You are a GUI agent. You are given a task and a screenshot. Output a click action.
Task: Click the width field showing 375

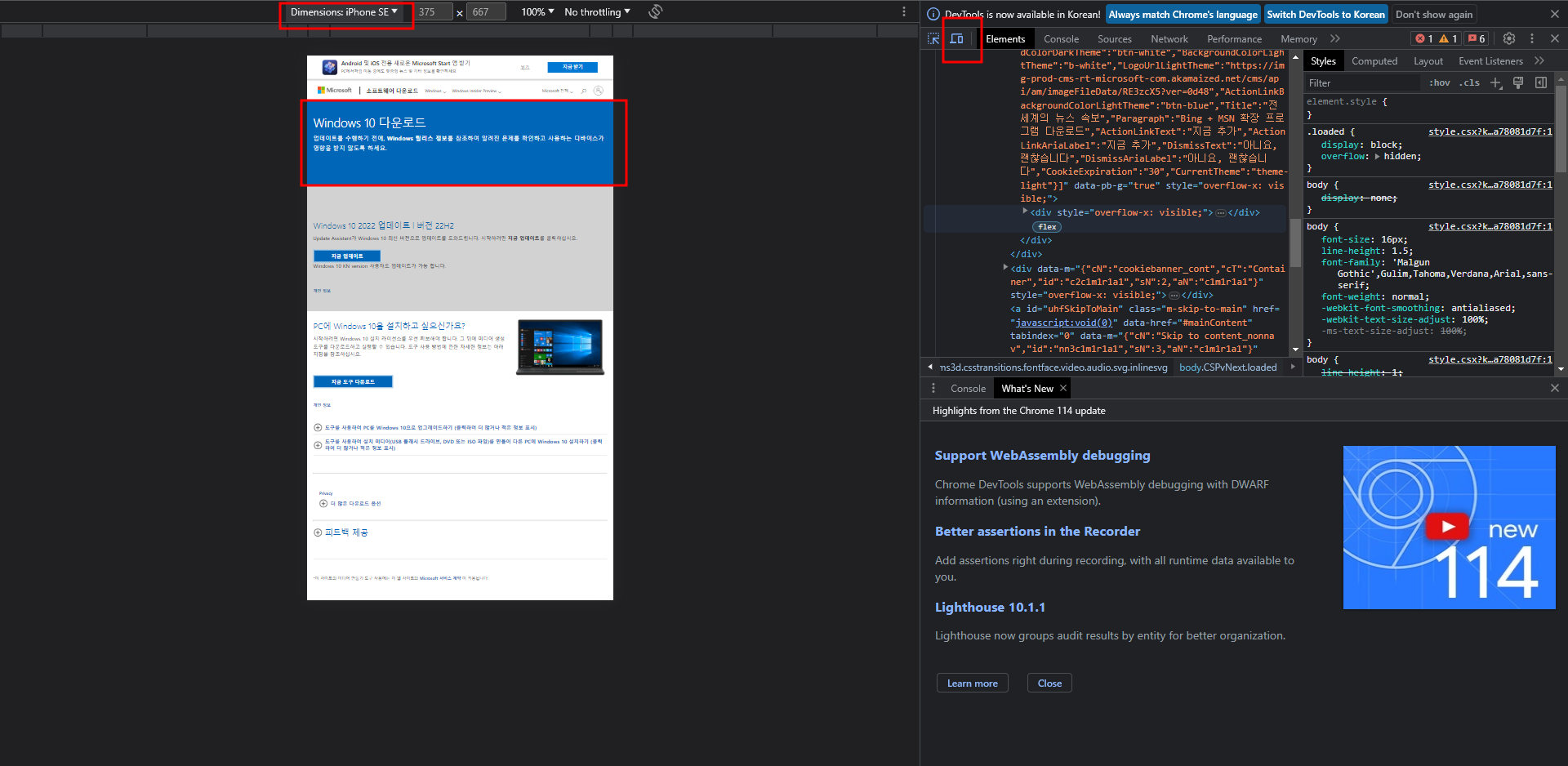coord(433,12)
